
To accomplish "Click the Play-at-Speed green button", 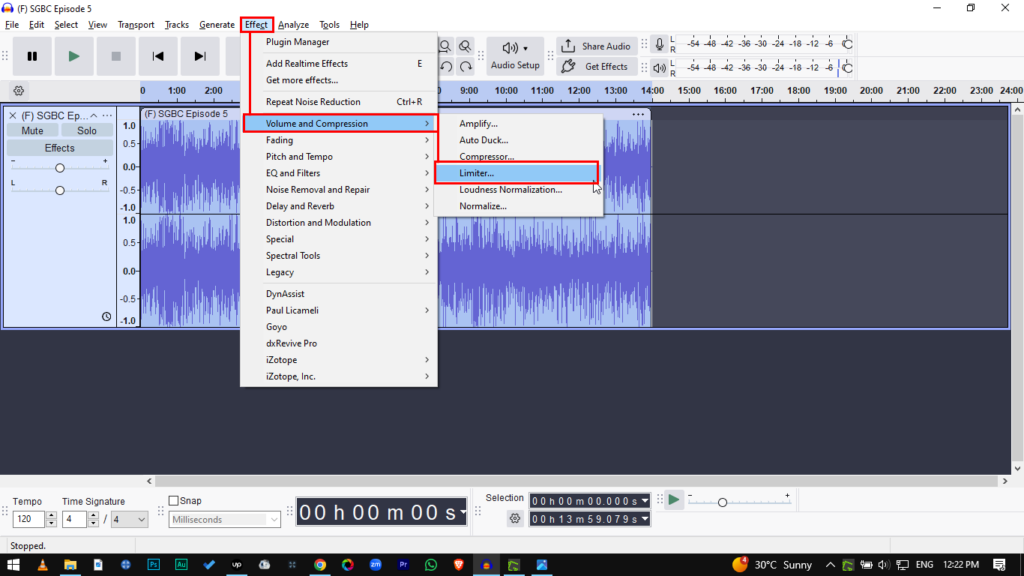I will pos(675,499).
